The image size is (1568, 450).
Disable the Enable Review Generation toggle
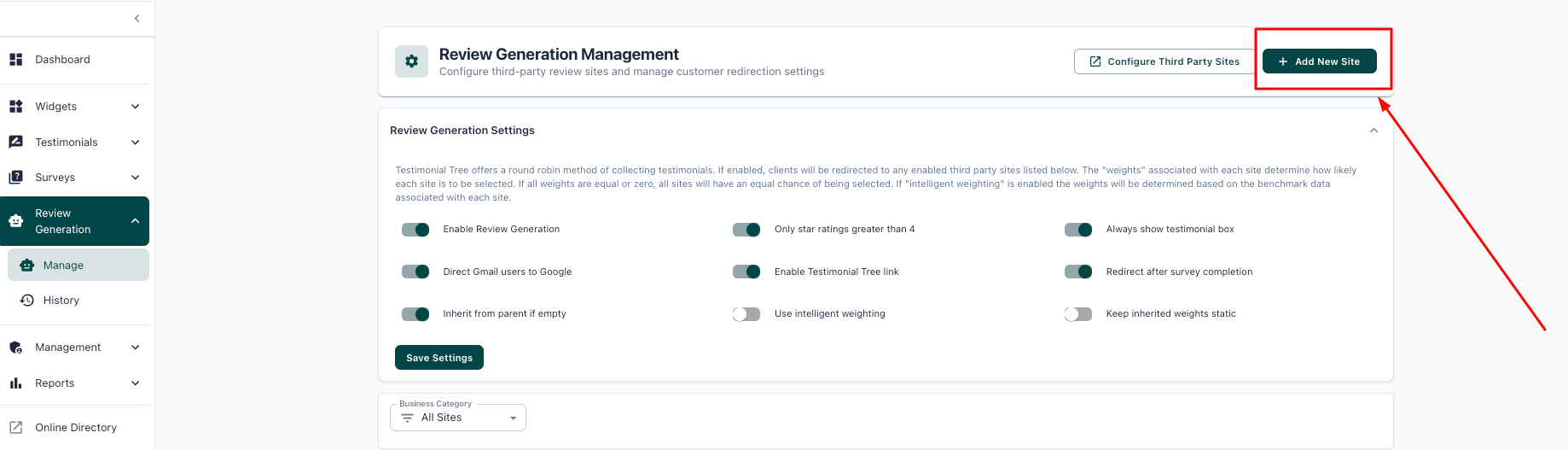pos(415,230)
